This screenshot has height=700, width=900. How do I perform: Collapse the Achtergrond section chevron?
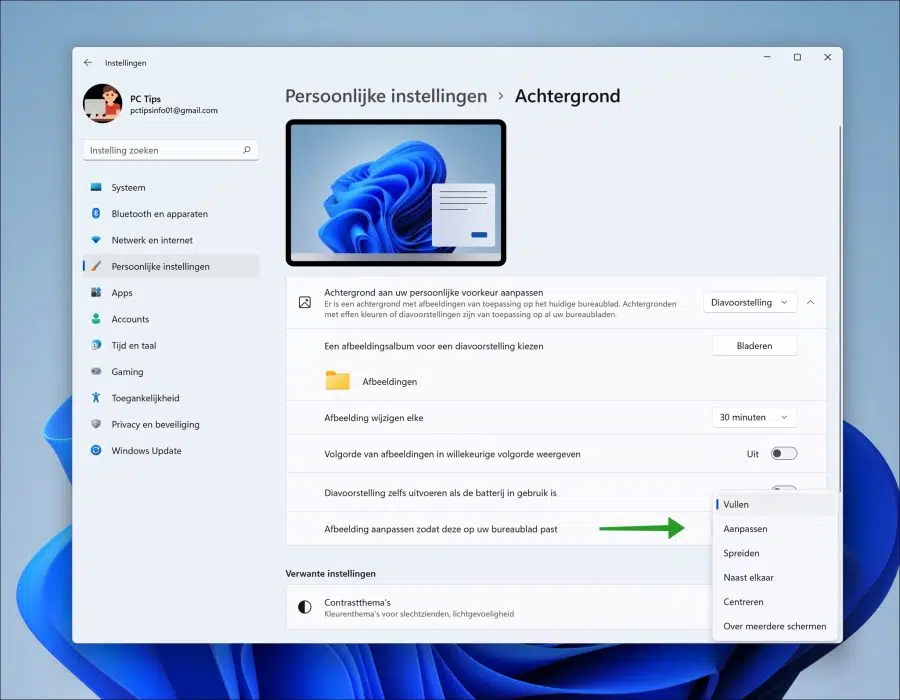point(810,302)
